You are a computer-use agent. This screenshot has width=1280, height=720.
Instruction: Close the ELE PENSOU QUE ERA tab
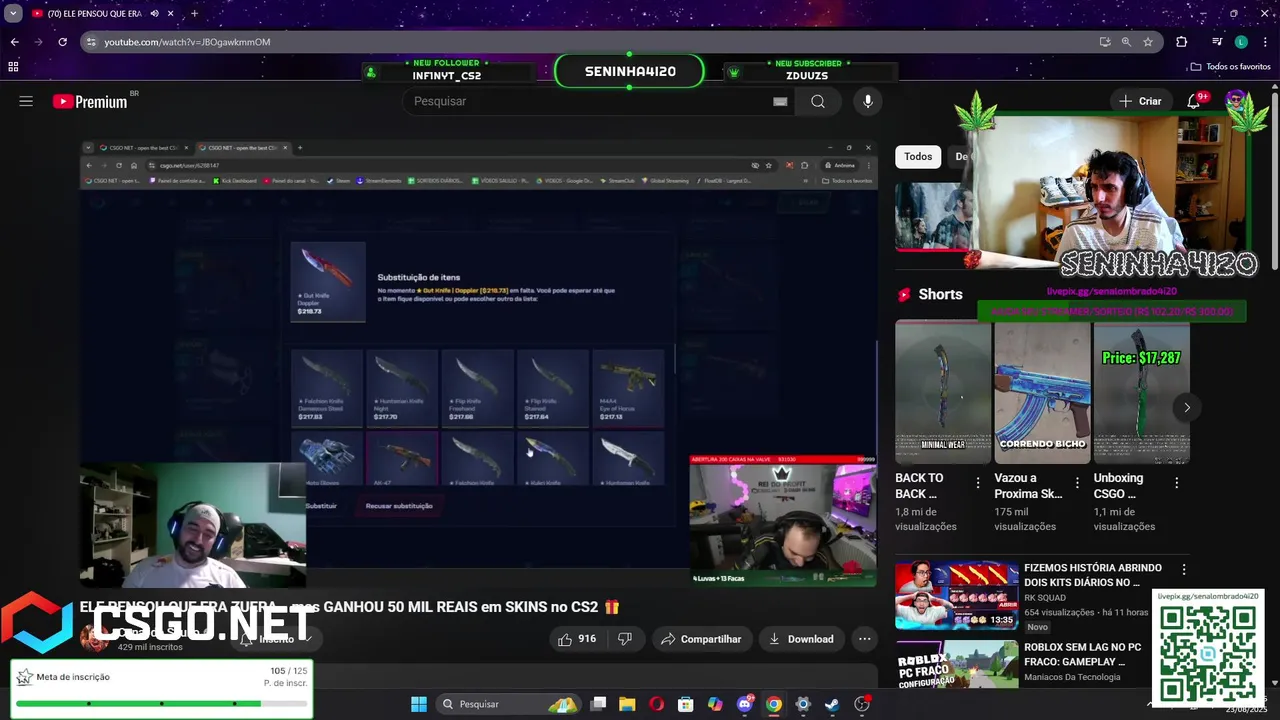pyautogui.click(x=172, y=14)
